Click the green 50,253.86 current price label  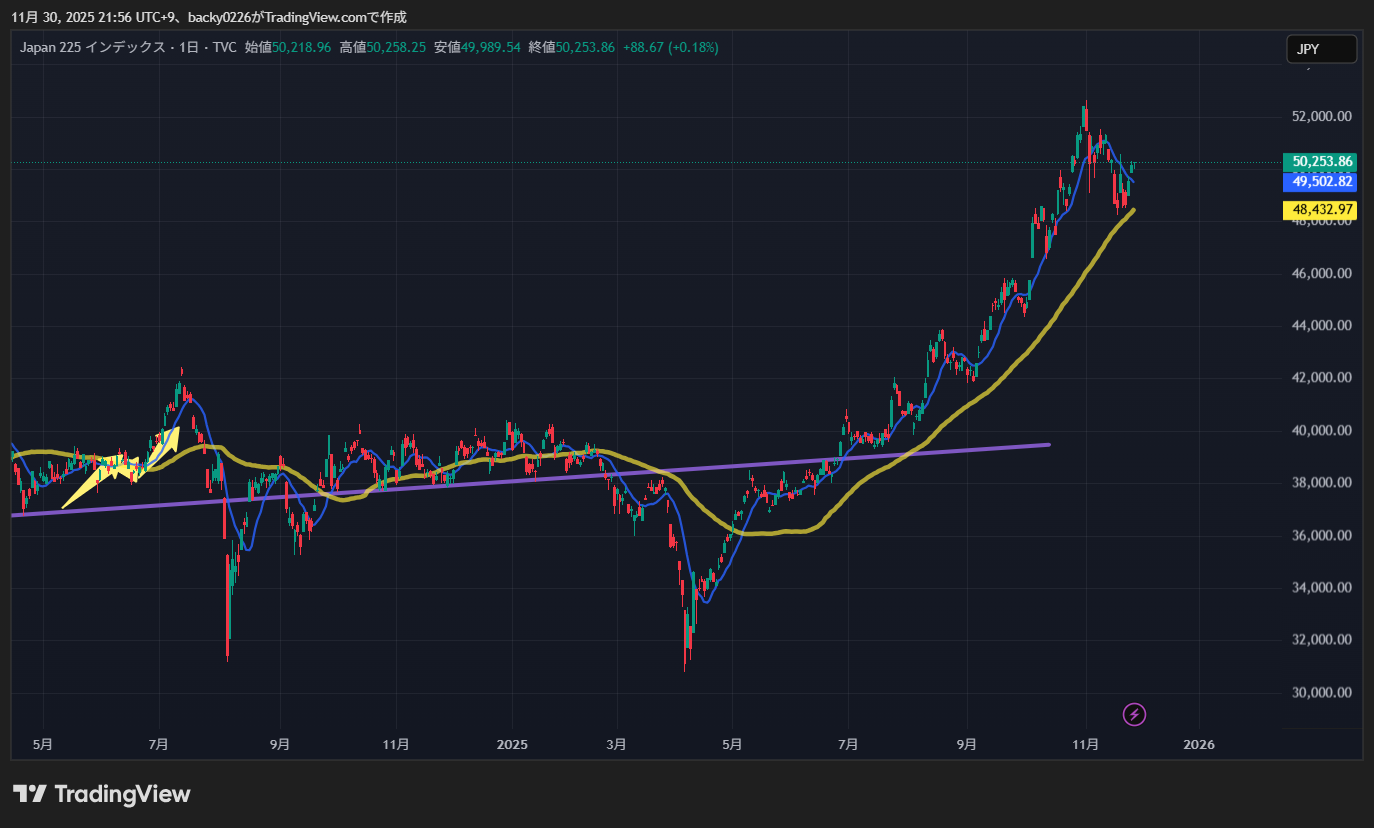[1322, 161]
